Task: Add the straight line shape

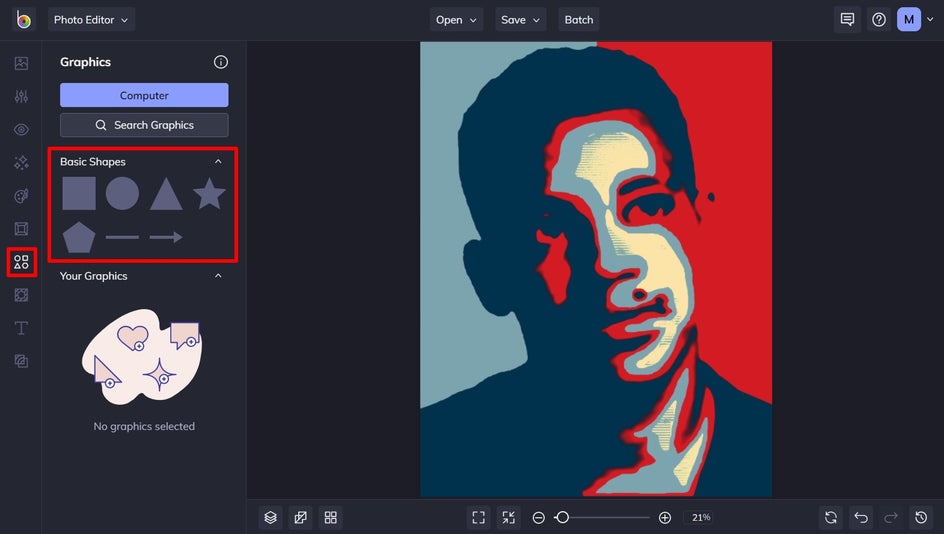Action: coord(122,237)
